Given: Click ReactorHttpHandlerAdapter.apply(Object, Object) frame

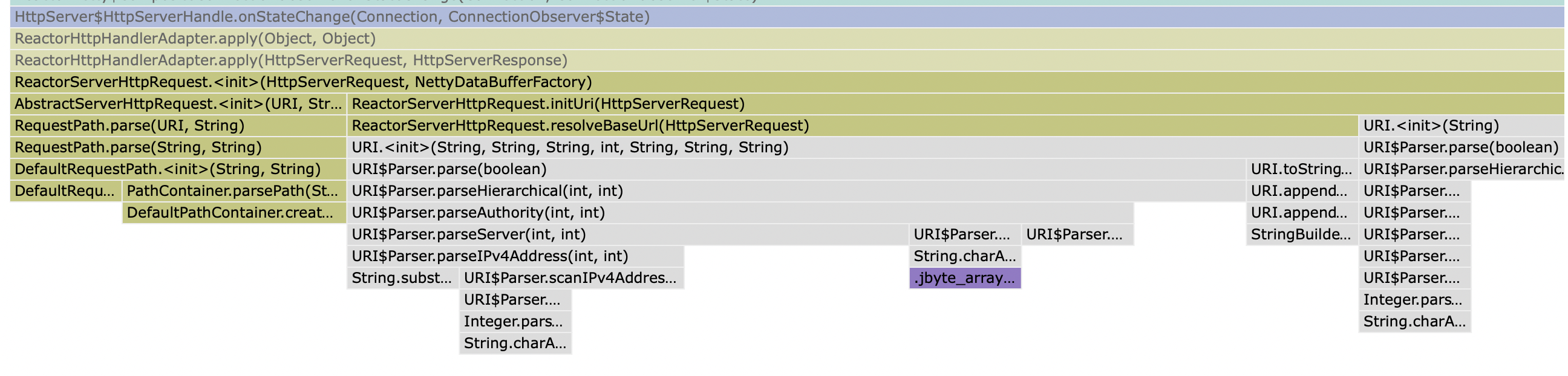Looking at the screenshot, I should click(x=787, y=39).
